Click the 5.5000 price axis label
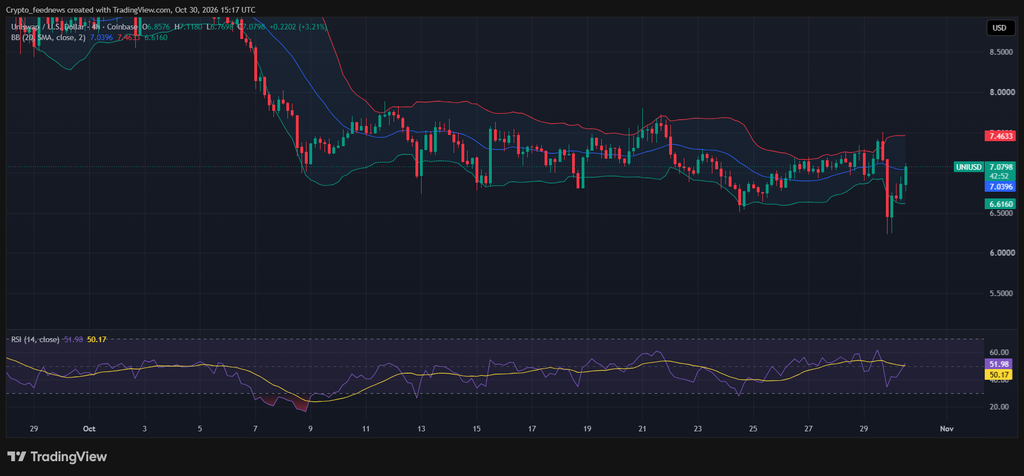 [x=1000, y=294]
